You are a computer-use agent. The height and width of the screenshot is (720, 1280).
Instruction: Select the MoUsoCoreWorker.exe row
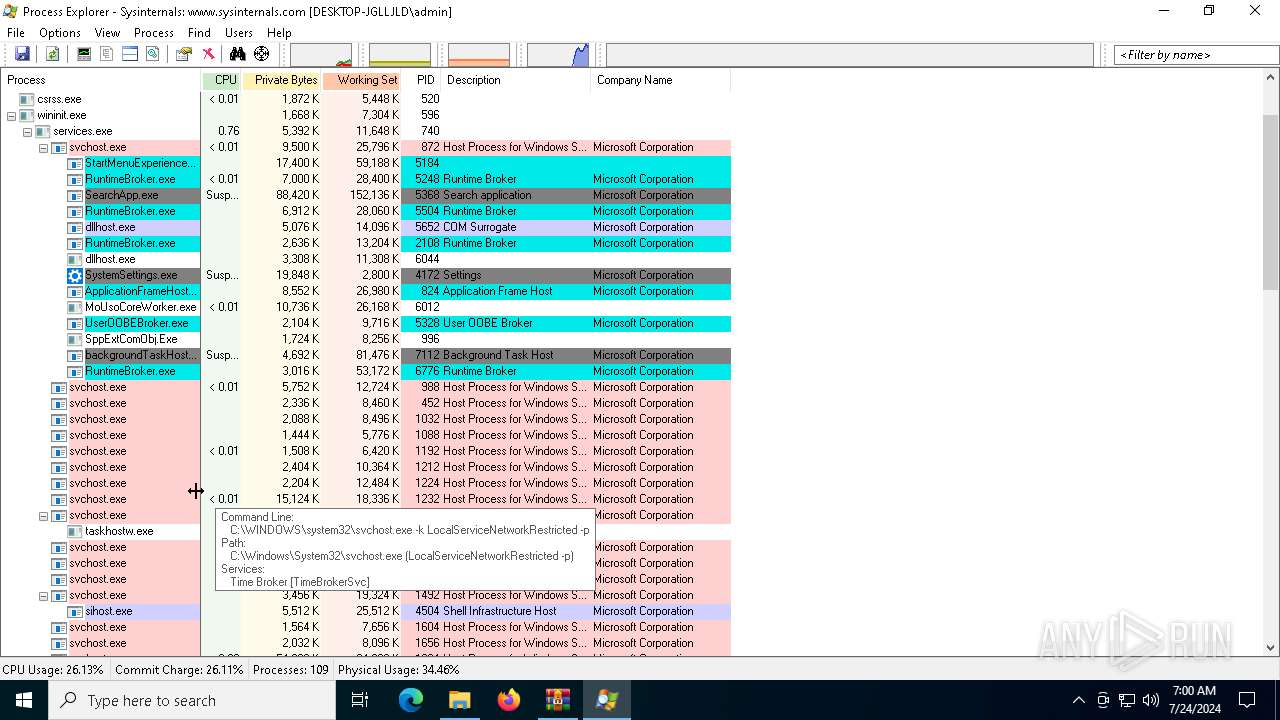tap(366, 307)
